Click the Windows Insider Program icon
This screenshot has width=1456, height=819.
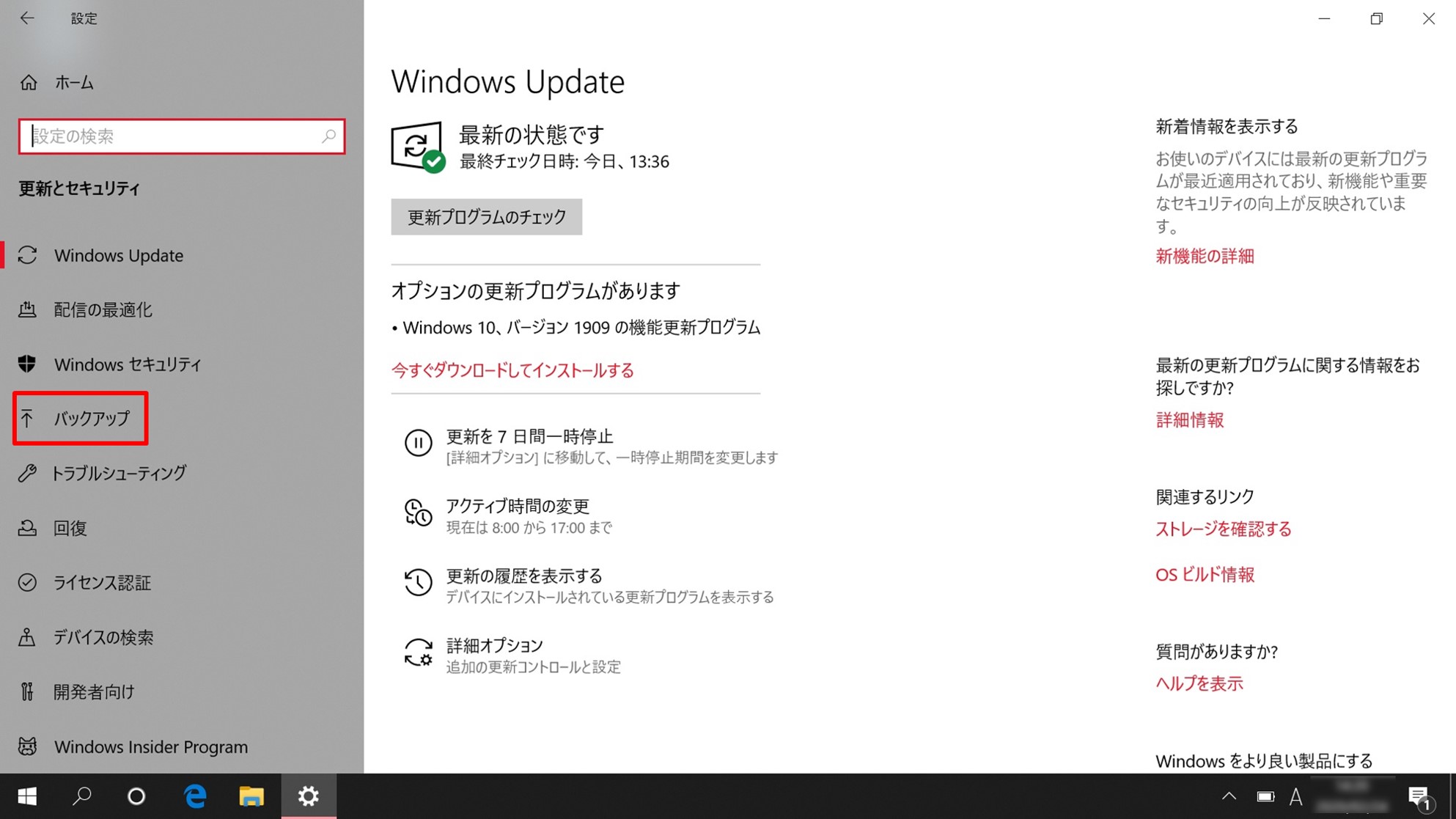point(28,745)
